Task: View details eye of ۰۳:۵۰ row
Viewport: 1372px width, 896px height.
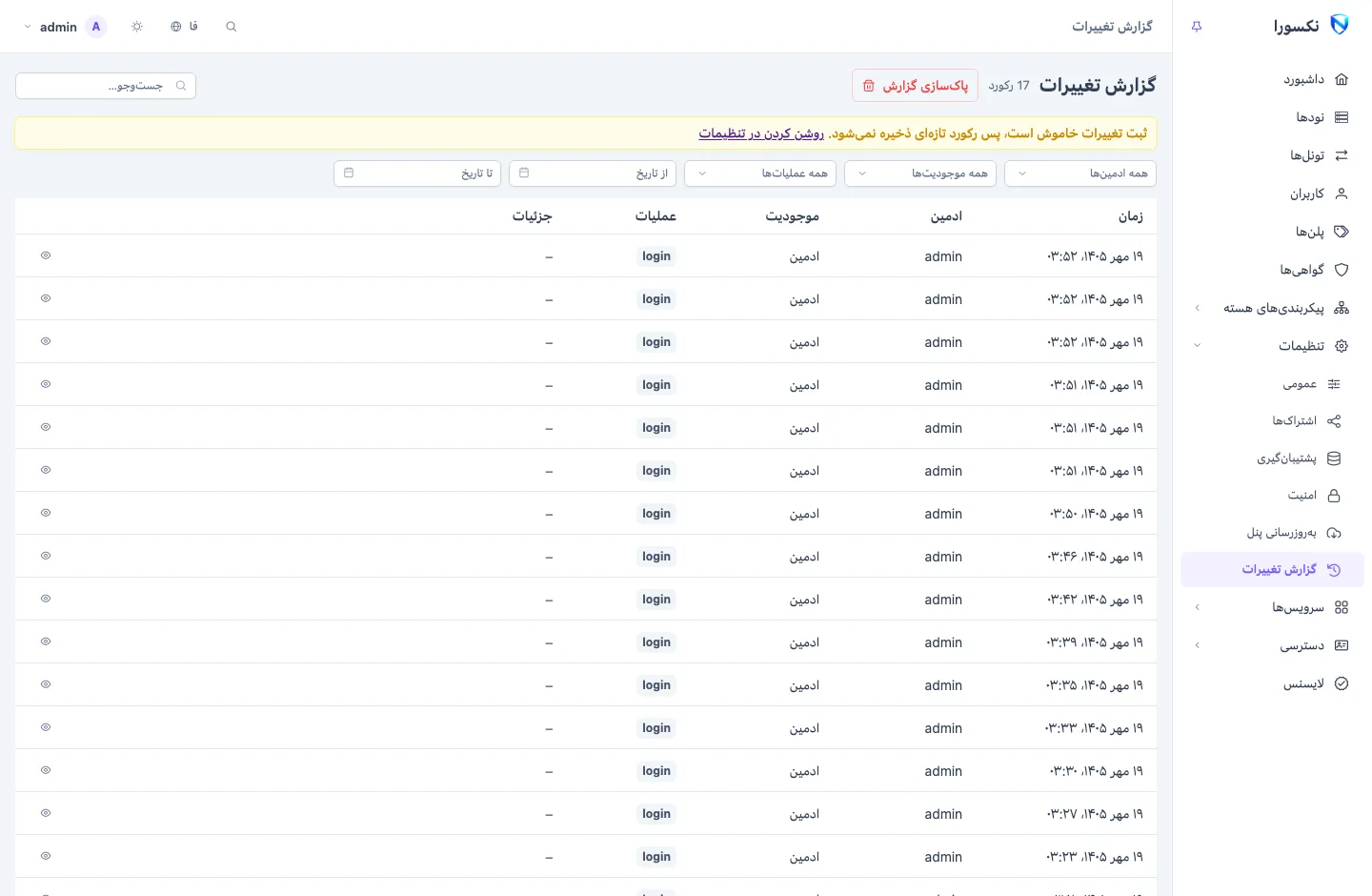Action: (x=46, y=513)
